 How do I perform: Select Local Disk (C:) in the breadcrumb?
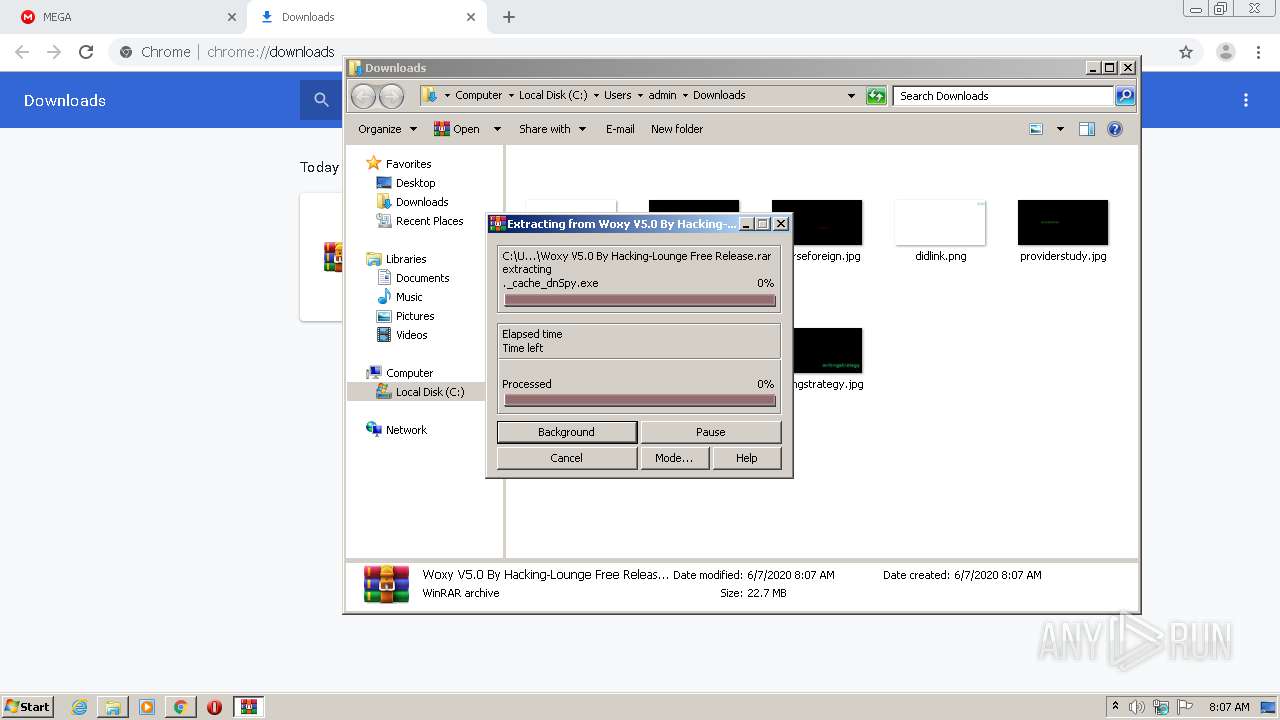click(553, 95)
